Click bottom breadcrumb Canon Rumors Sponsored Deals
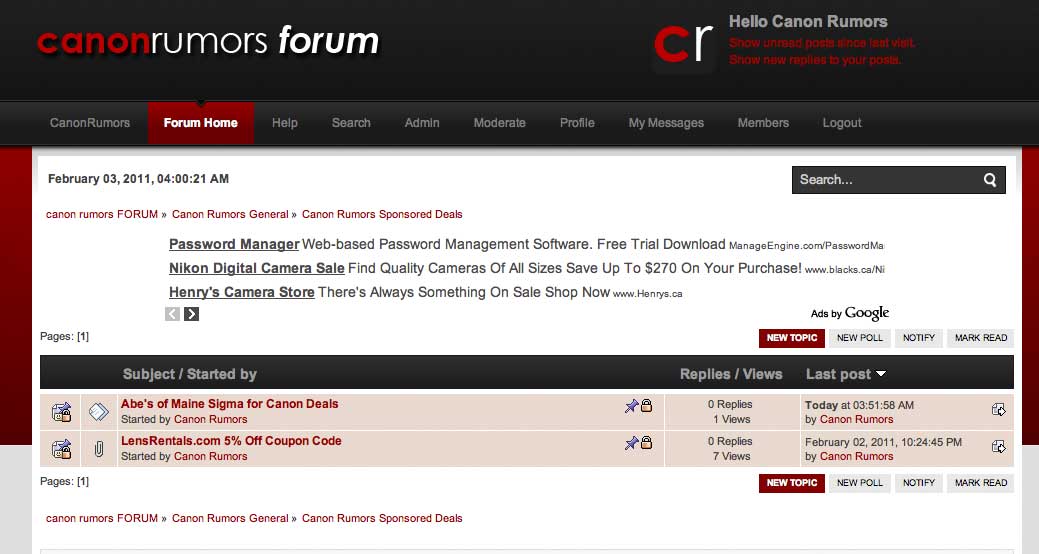 [382, 518]
